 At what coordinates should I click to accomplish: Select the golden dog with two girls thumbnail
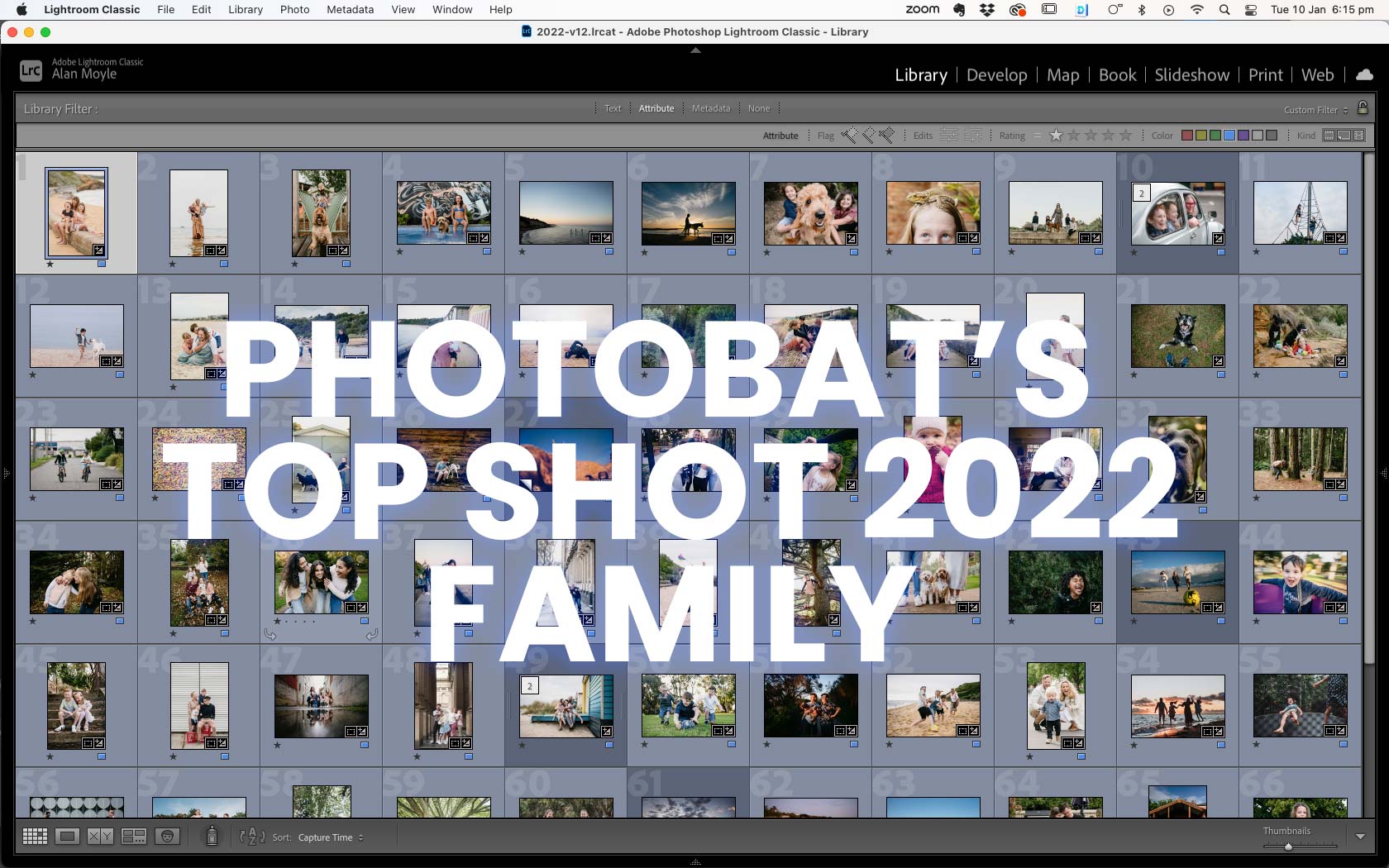(810, 213)
